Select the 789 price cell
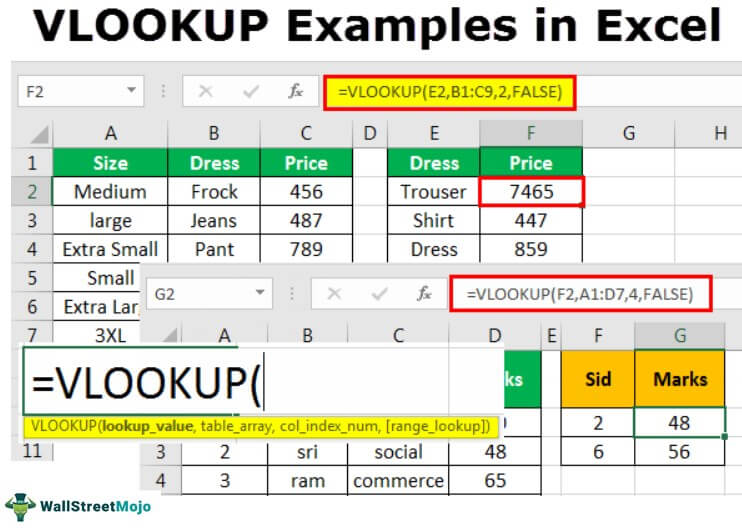This screenshot has height=531, width=742. click(306, 249)
